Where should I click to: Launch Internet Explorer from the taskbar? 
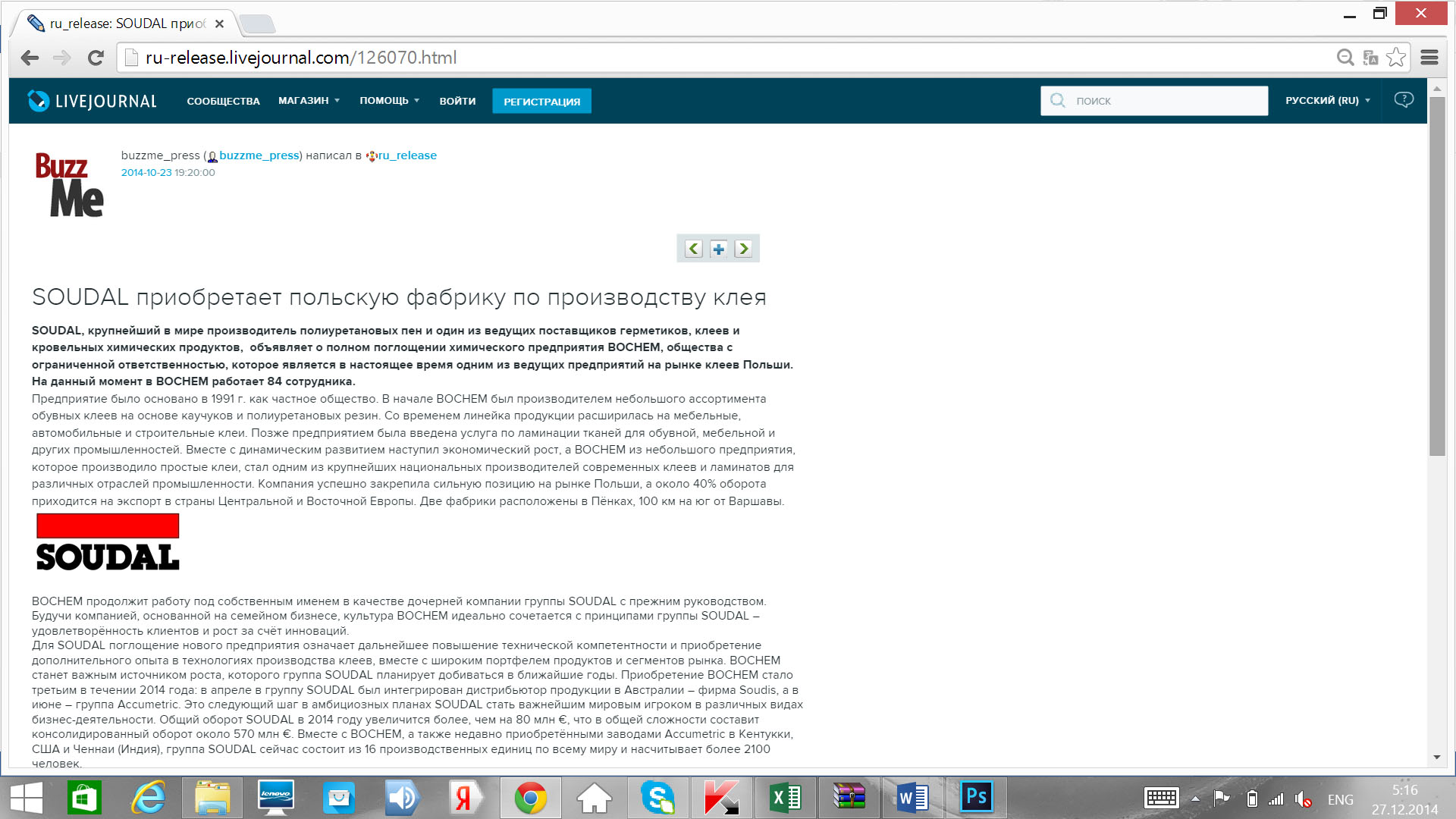tap(148, 798)
